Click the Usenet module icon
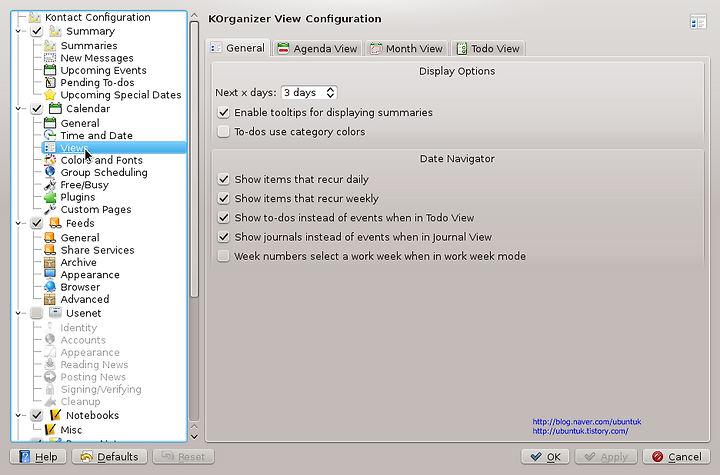The width and height of the screenshot is (720, 475). pos(55,313)
